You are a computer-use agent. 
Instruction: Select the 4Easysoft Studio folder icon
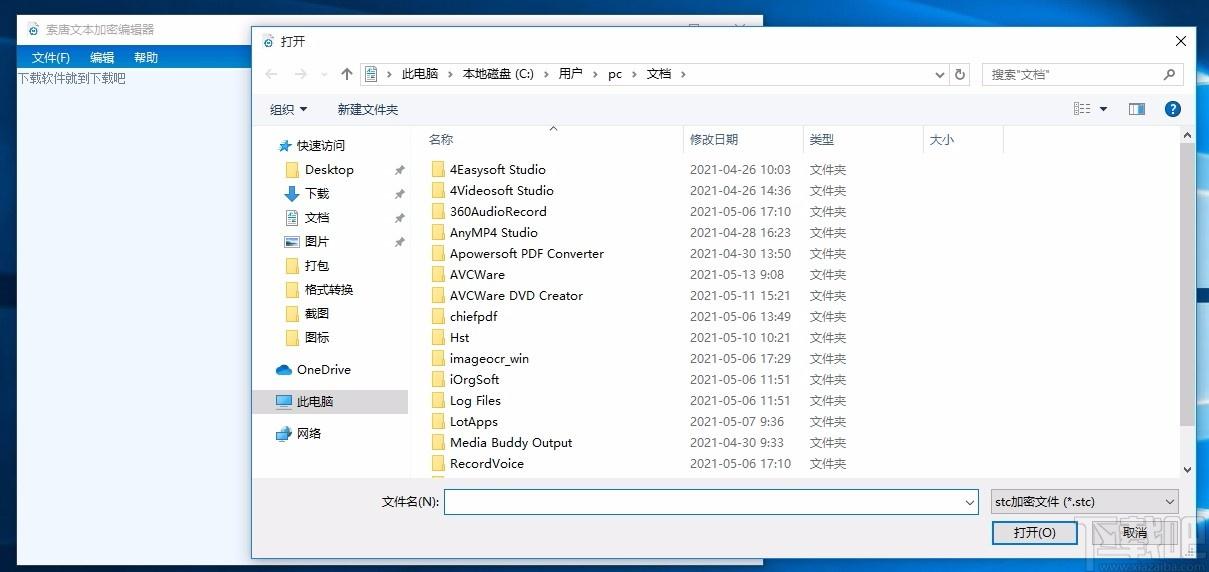pyautogui.click(x=438, y=170)
